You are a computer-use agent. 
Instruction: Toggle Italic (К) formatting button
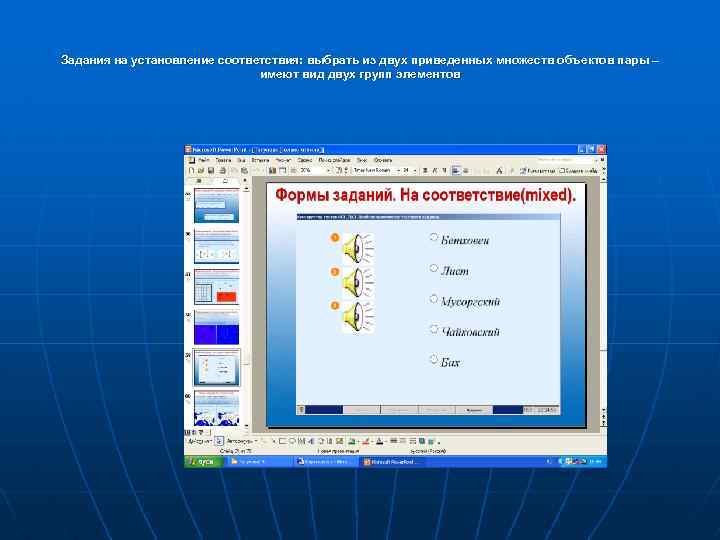coord(434,170)
